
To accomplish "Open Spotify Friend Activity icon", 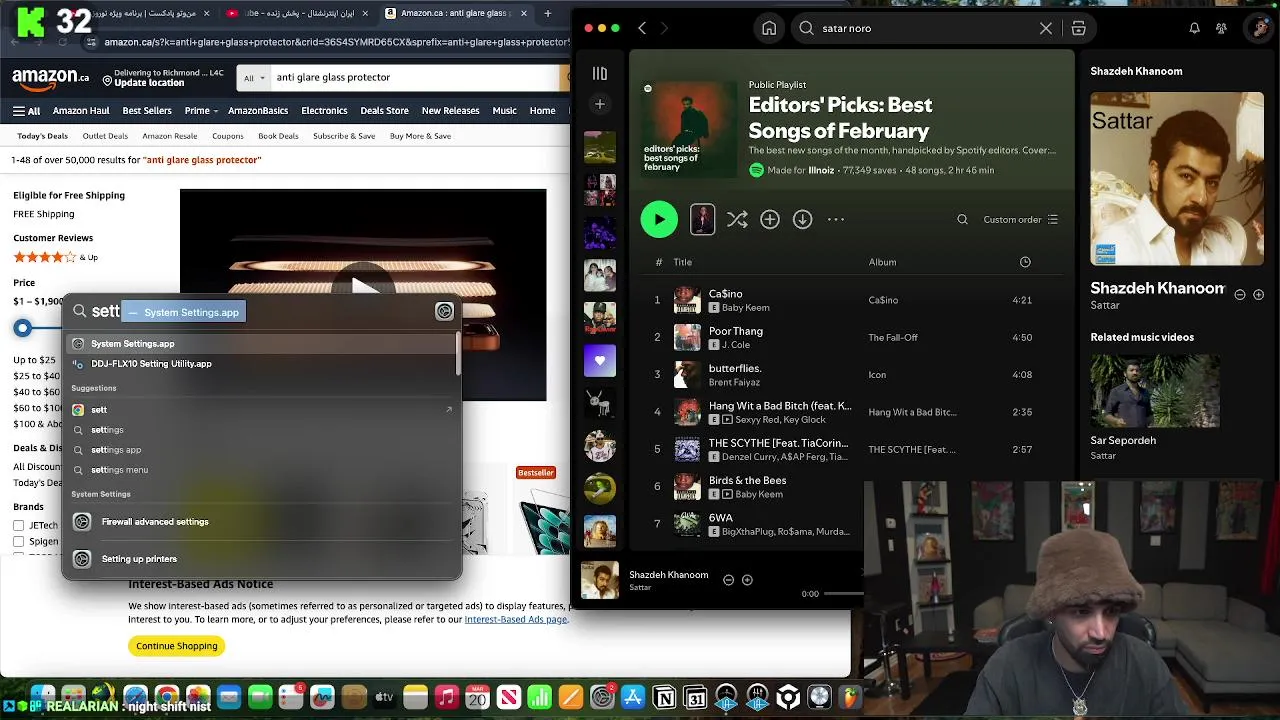I will [1221, 28].
